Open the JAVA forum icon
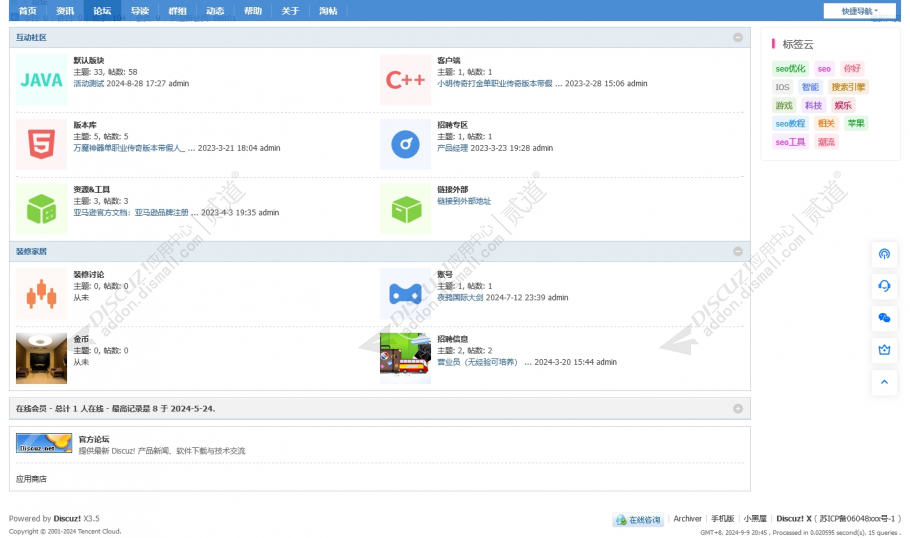Image resolution: width=910 pixels, height=538 pixels. pyautogui.click(x=41, y=80)
